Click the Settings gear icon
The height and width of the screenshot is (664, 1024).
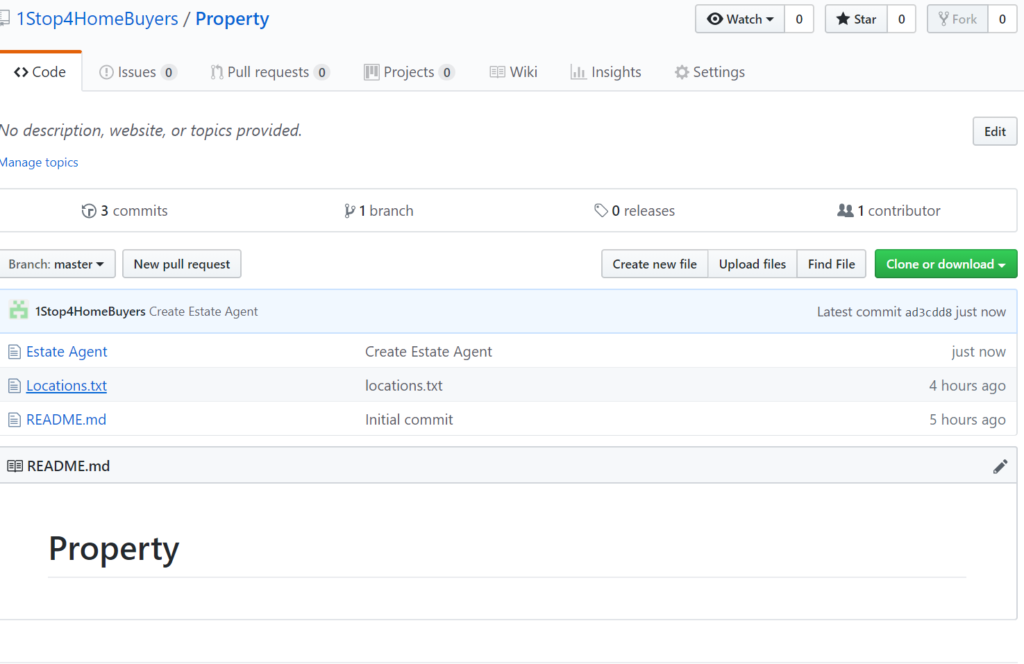click(682, 72)
